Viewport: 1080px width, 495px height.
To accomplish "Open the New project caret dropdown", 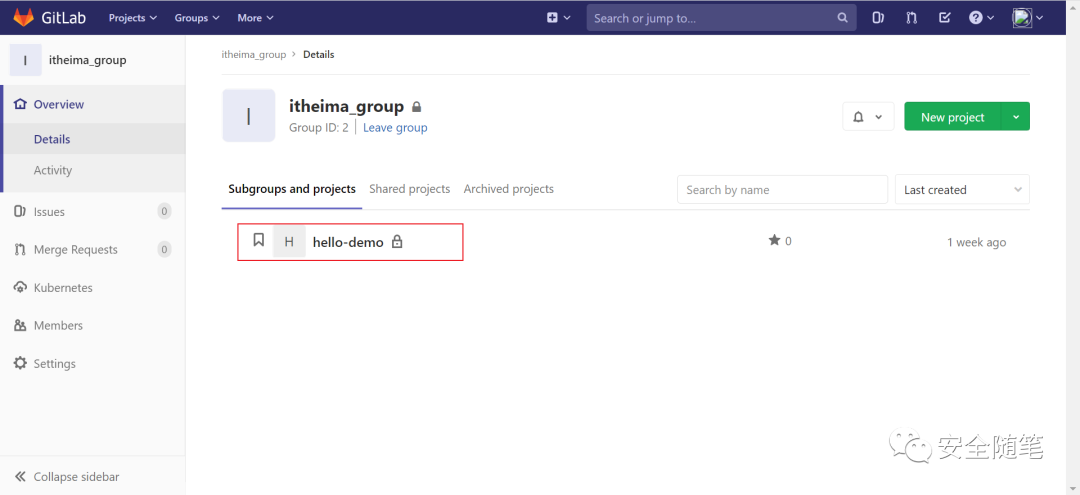I will (1016, 116).
